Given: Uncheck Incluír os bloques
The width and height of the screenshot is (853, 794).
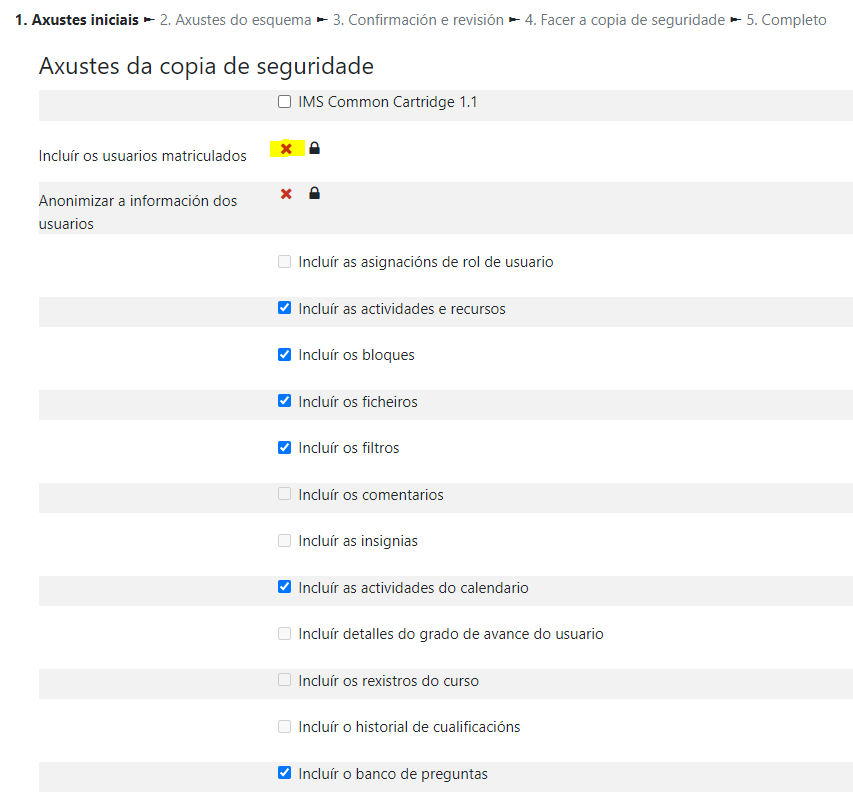Looking at the screenshot, I should (x=285, y=355).
